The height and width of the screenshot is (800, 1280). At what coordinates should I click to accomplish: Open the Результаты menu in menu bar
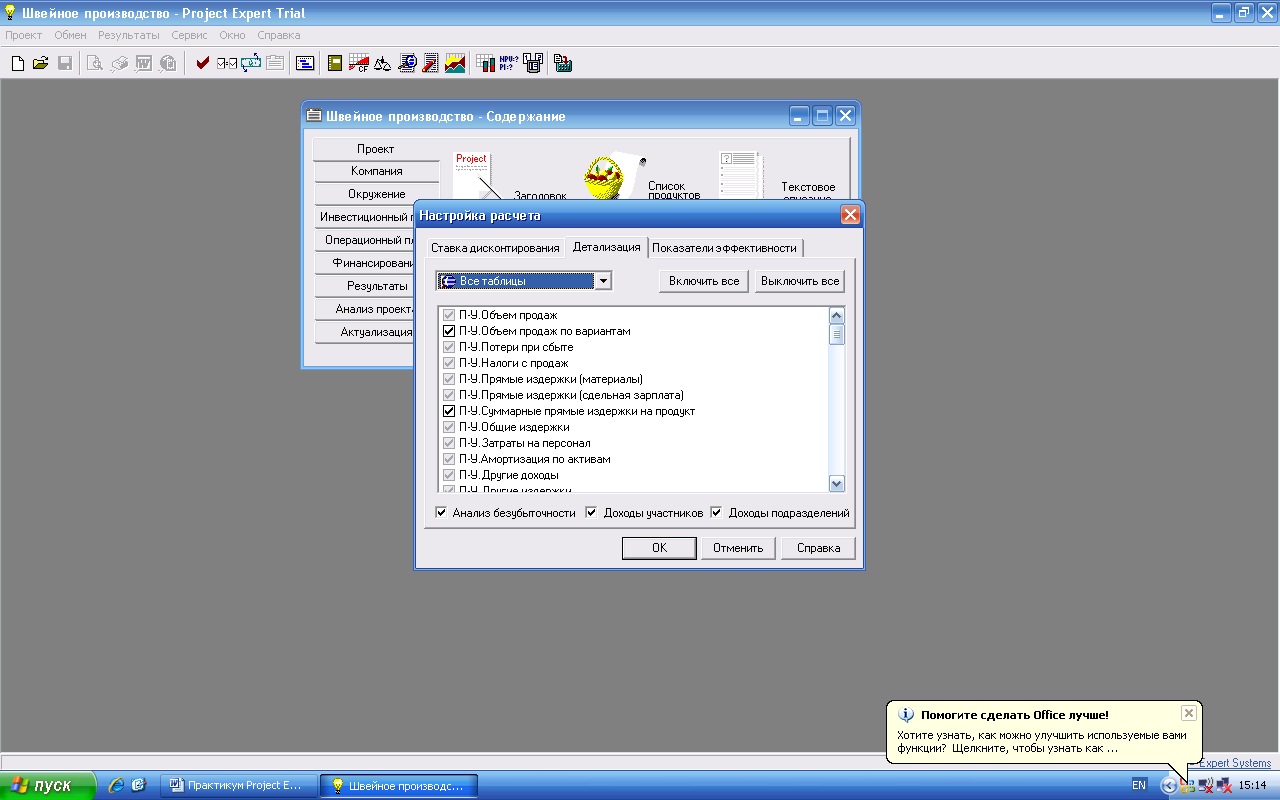pyautogui.click(x=129, y=35)
